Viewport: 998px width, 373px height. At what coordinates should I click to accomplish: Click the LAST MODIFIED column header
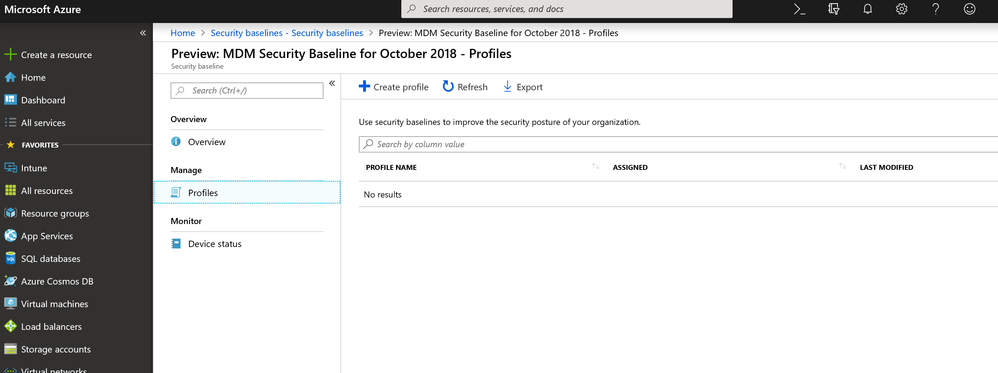tap(886, 167)
